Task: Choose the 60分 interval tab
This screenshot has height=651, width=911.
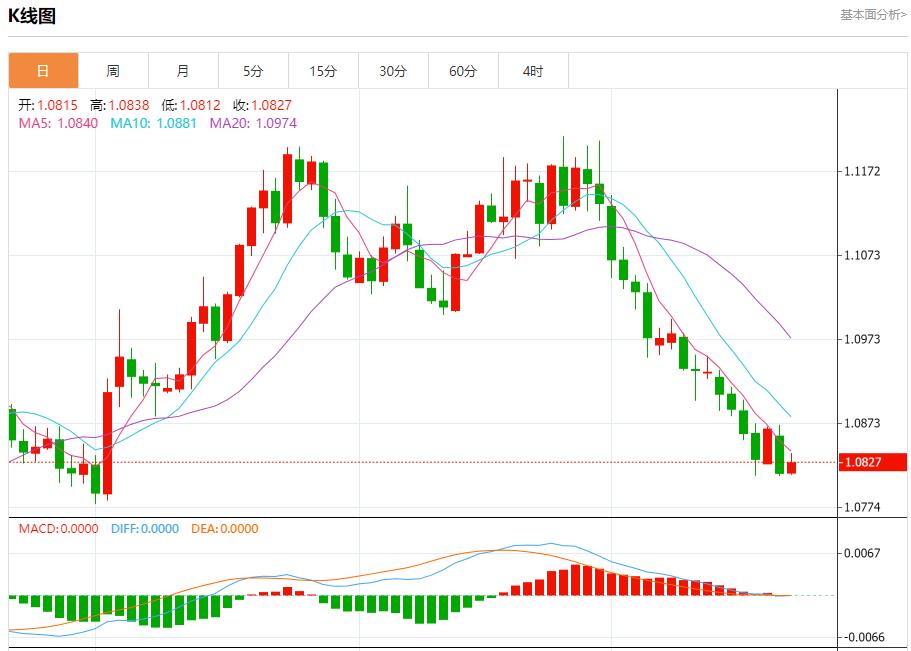Action: [x=463, y=71]
